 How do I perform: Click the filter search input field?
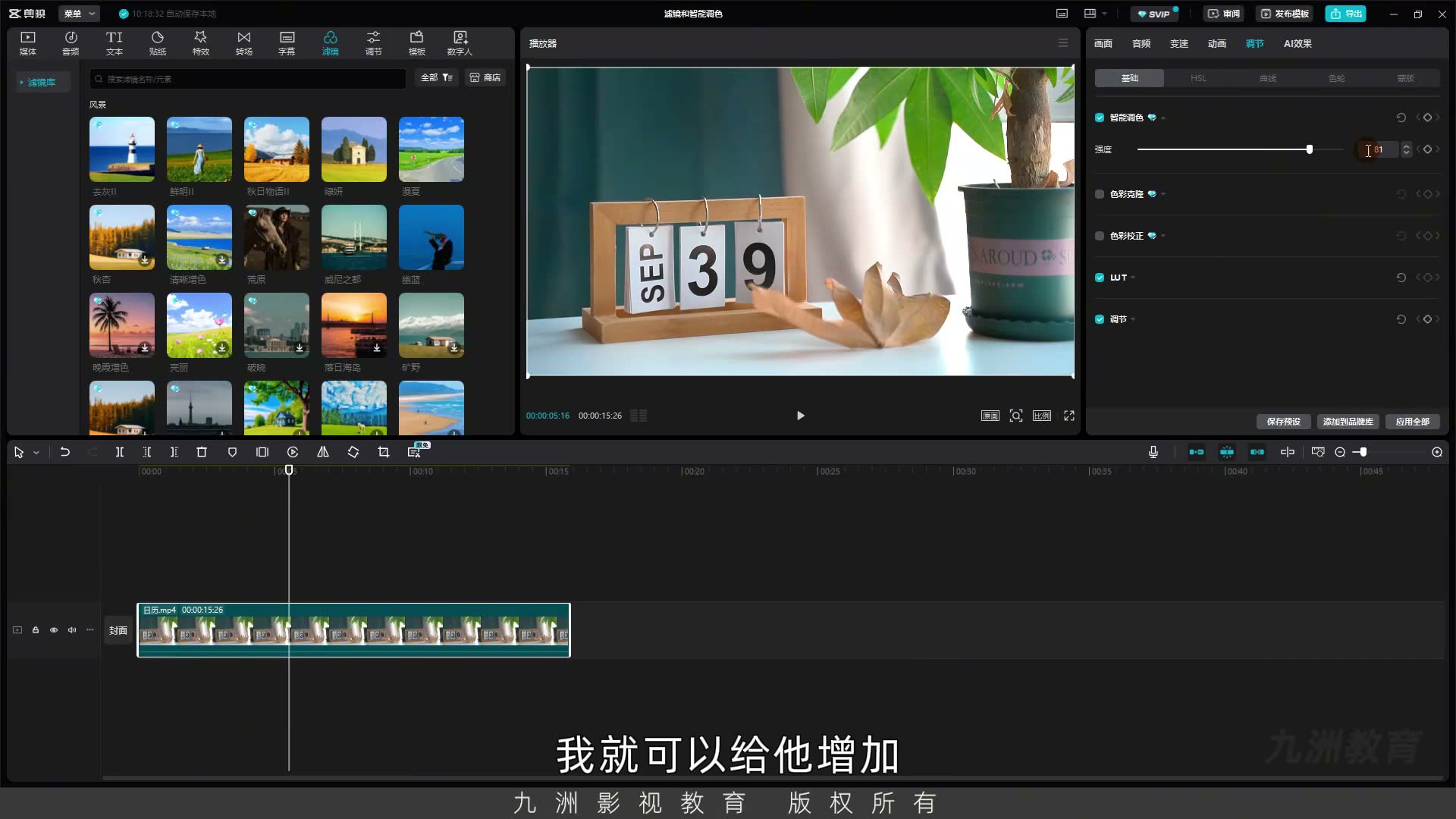point(248,79)
